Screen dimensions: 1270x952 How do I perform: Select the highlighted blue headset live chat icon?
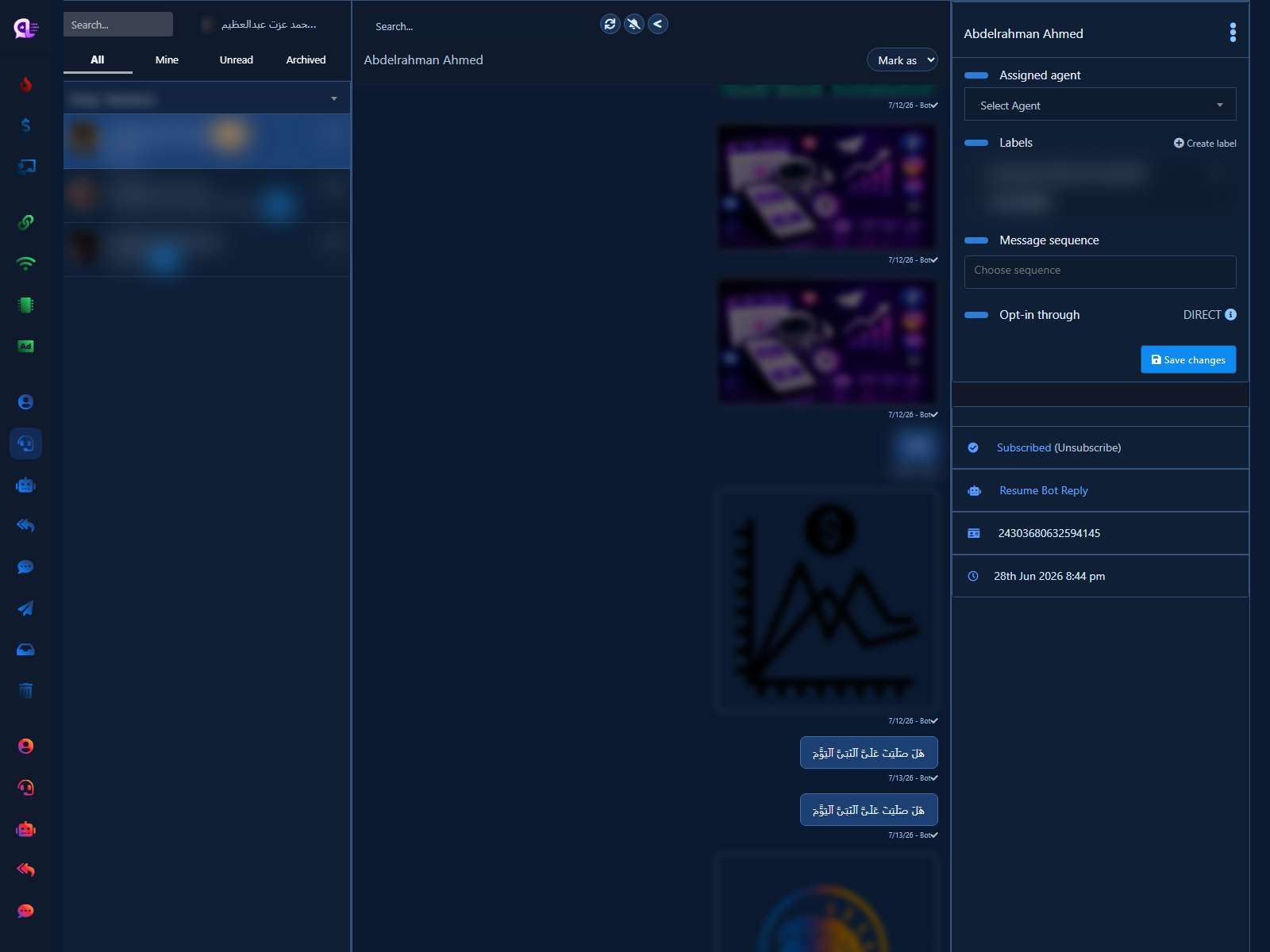tap(25, 443)
